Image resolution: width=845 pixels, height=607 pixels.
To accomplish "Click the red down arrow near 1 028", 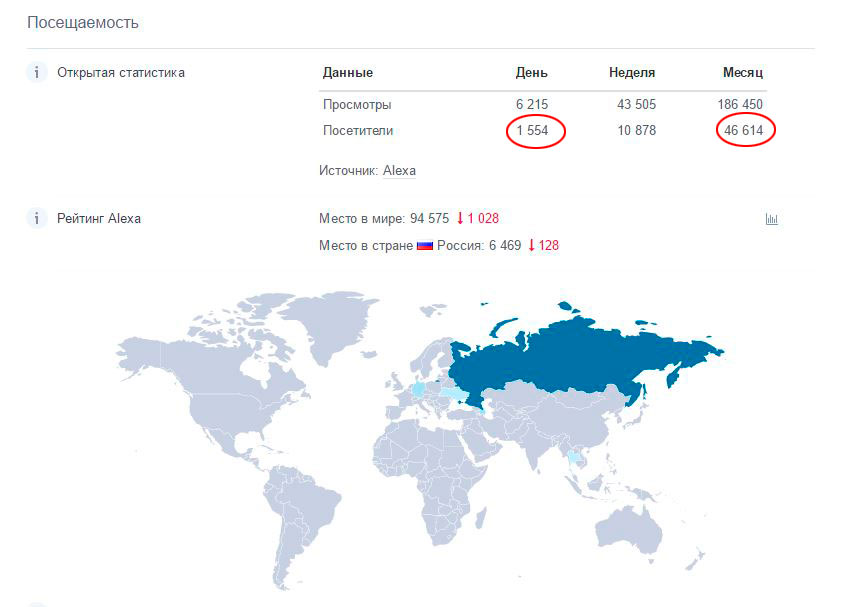I will click(x=460, y=218).
